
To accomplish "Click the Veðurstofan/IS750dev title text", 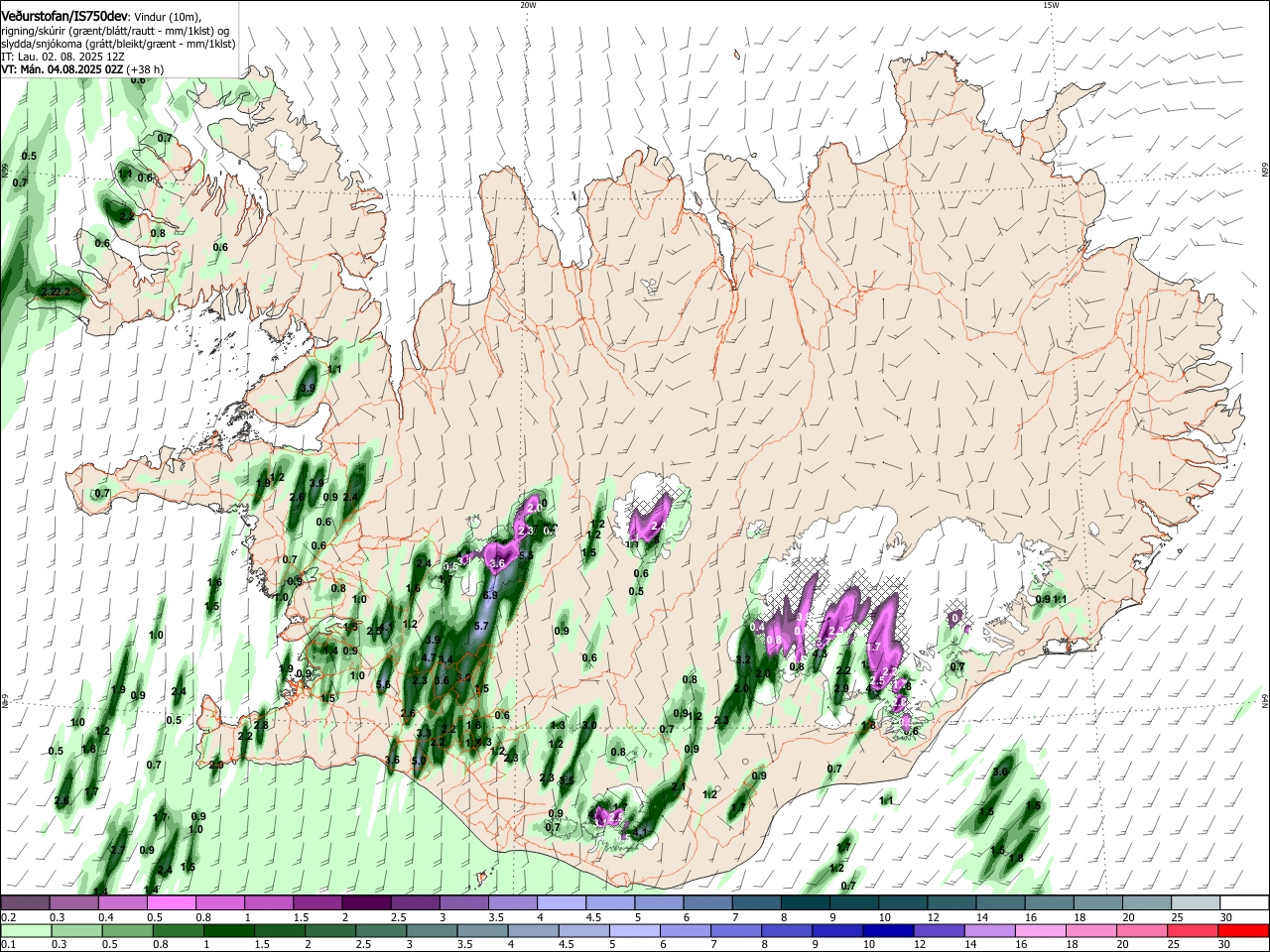I will click(x=63, y=16).
